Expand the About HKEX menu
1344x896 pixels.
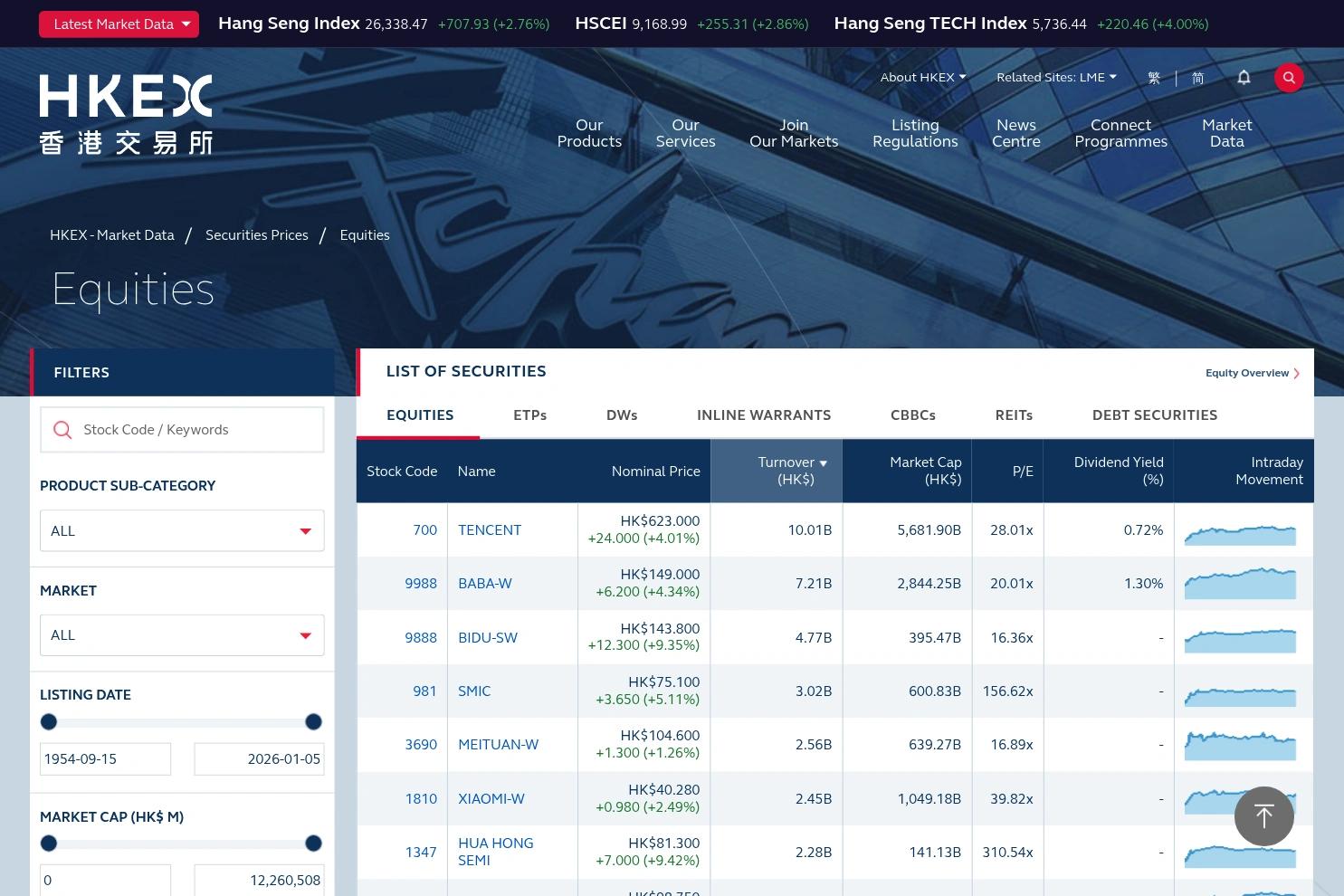[x=923, y=77]
